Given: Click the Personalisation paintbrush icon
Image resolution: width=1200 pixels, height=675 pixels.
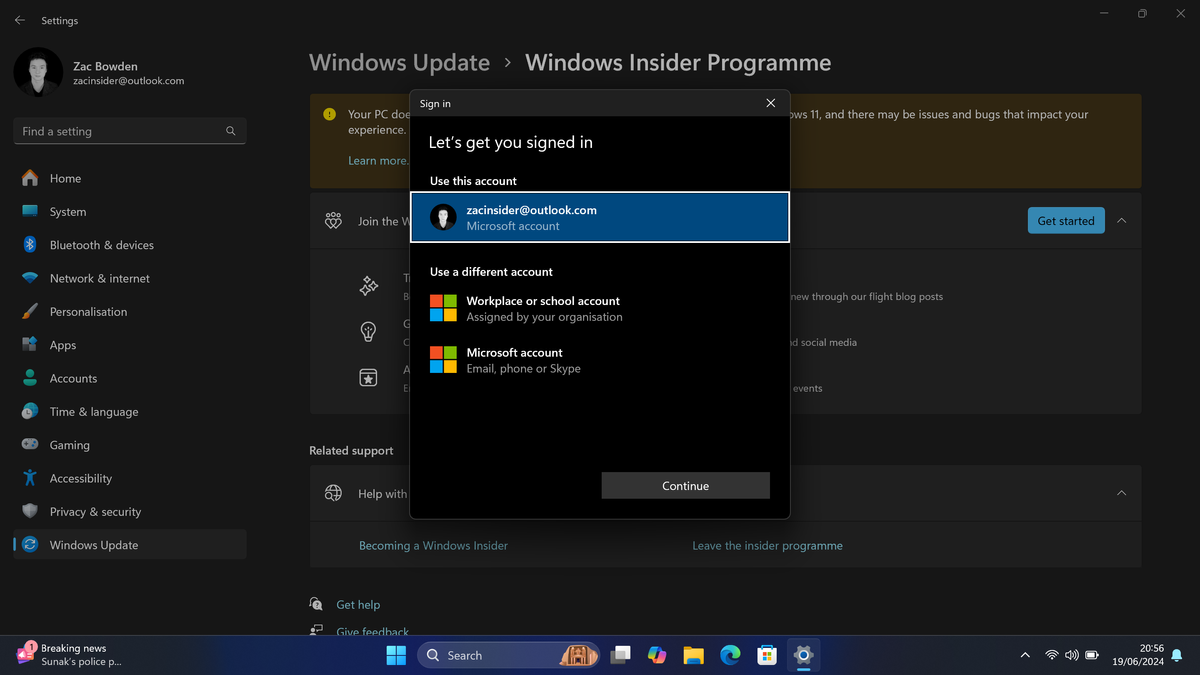Looking at the screenshot, I should [x=30, y=312].
